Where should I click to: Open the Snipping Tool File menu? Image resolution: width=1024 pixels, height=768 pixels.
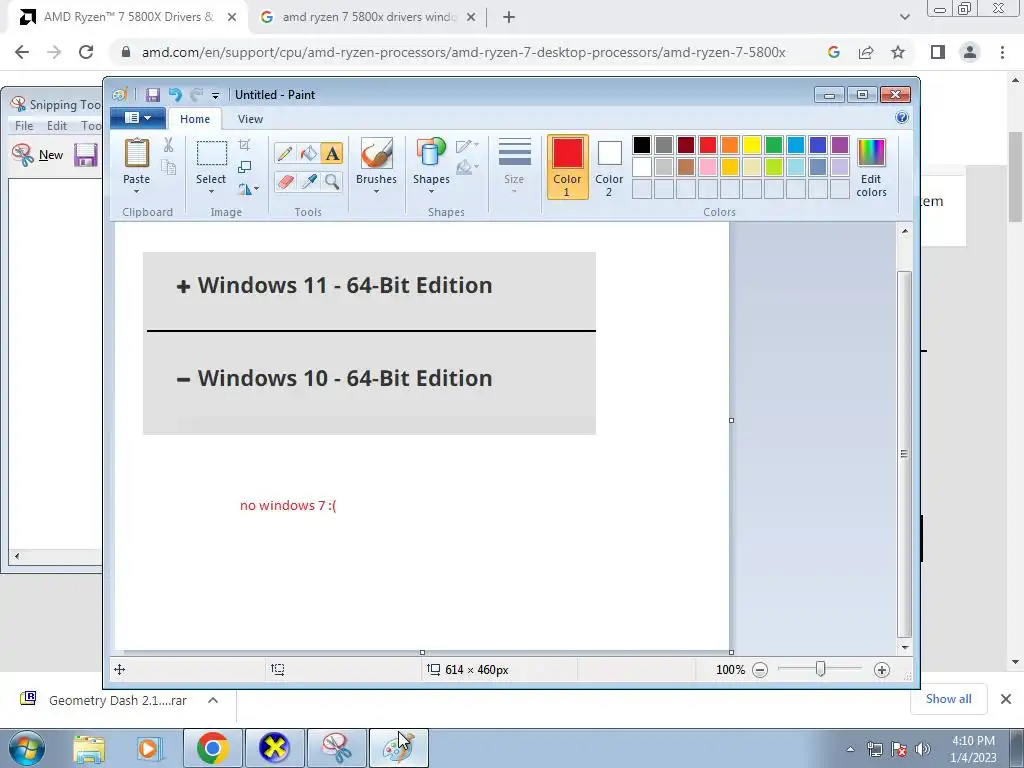(24, 125)
